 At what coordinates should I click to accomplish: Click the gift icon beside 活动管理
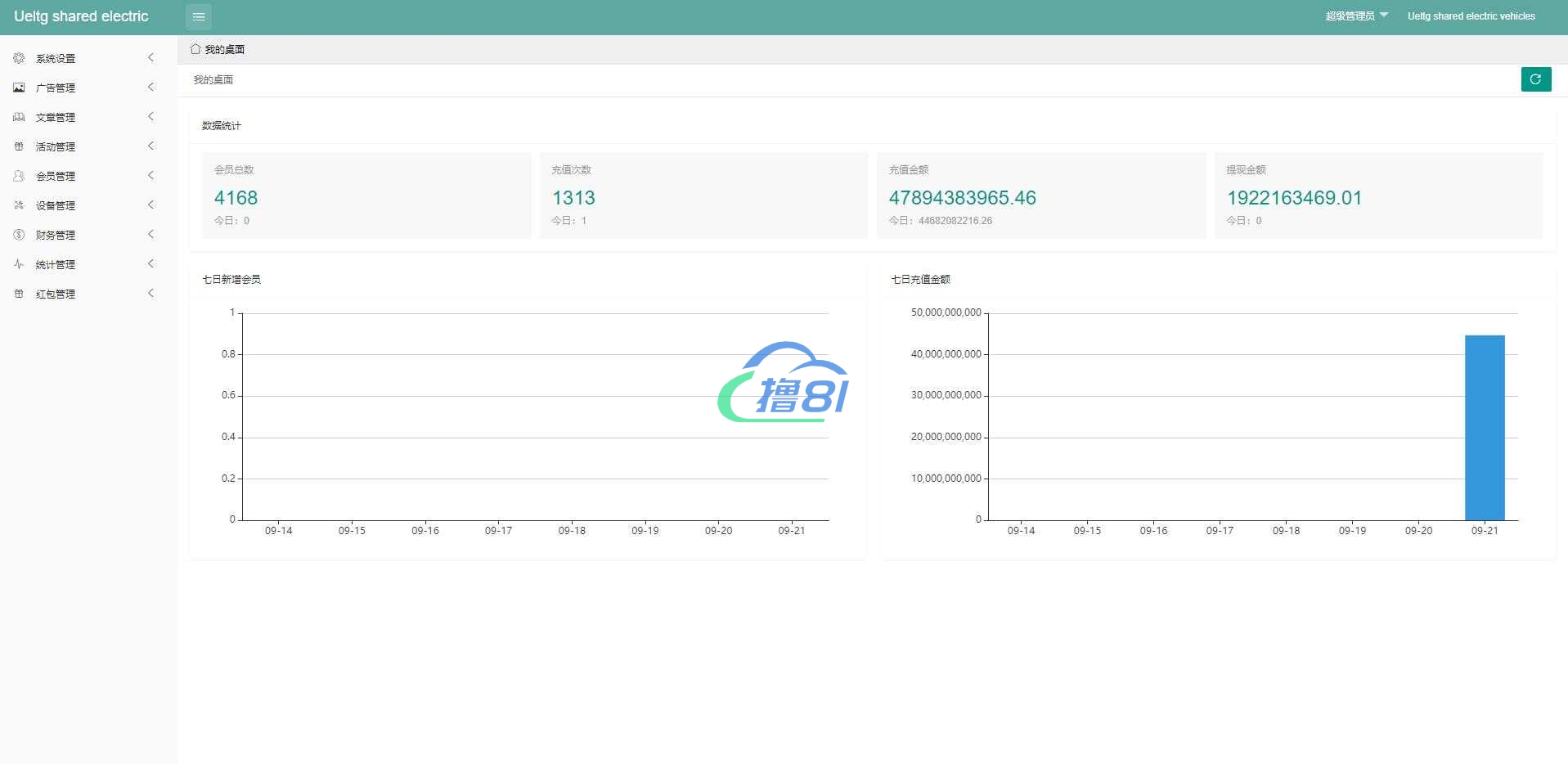19,146
